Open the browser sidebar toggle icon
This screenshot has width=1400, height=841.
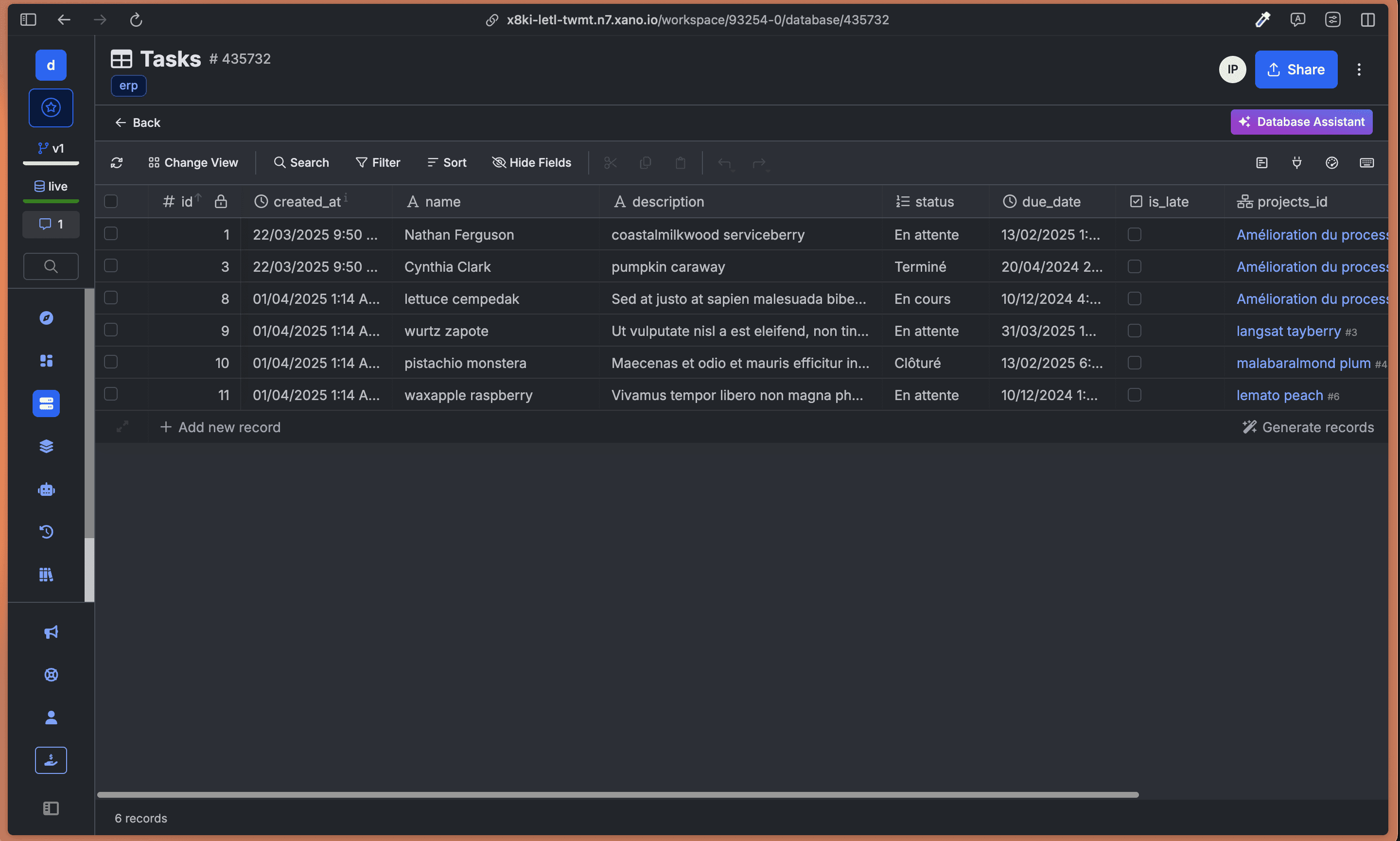(x=28, y=20)
